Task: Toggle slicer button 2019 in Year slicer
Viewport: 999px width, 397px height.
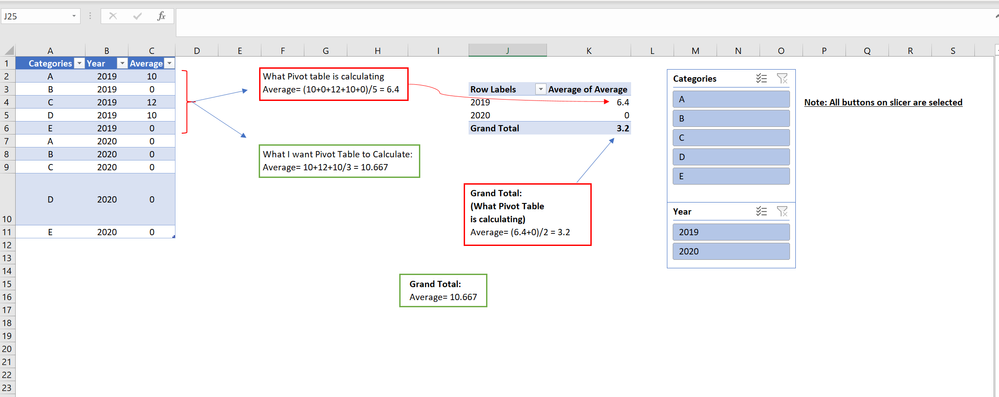Action: click(731, 232)
